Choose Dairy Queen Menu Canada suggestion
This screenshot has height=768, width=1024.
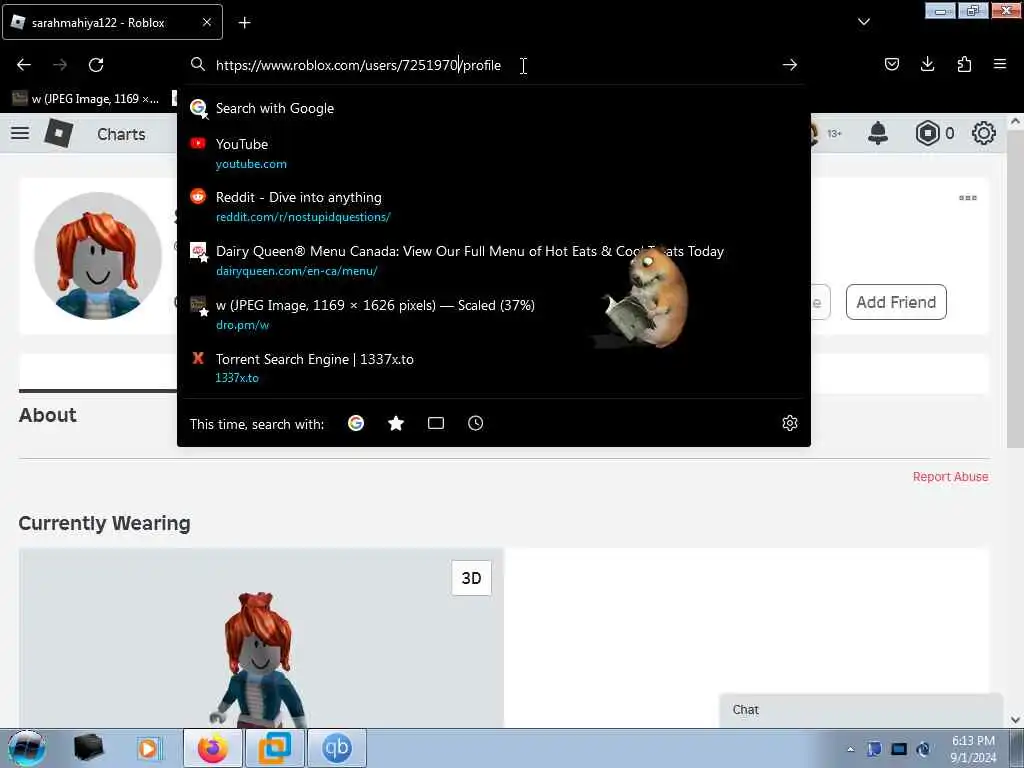pos(494,261)
